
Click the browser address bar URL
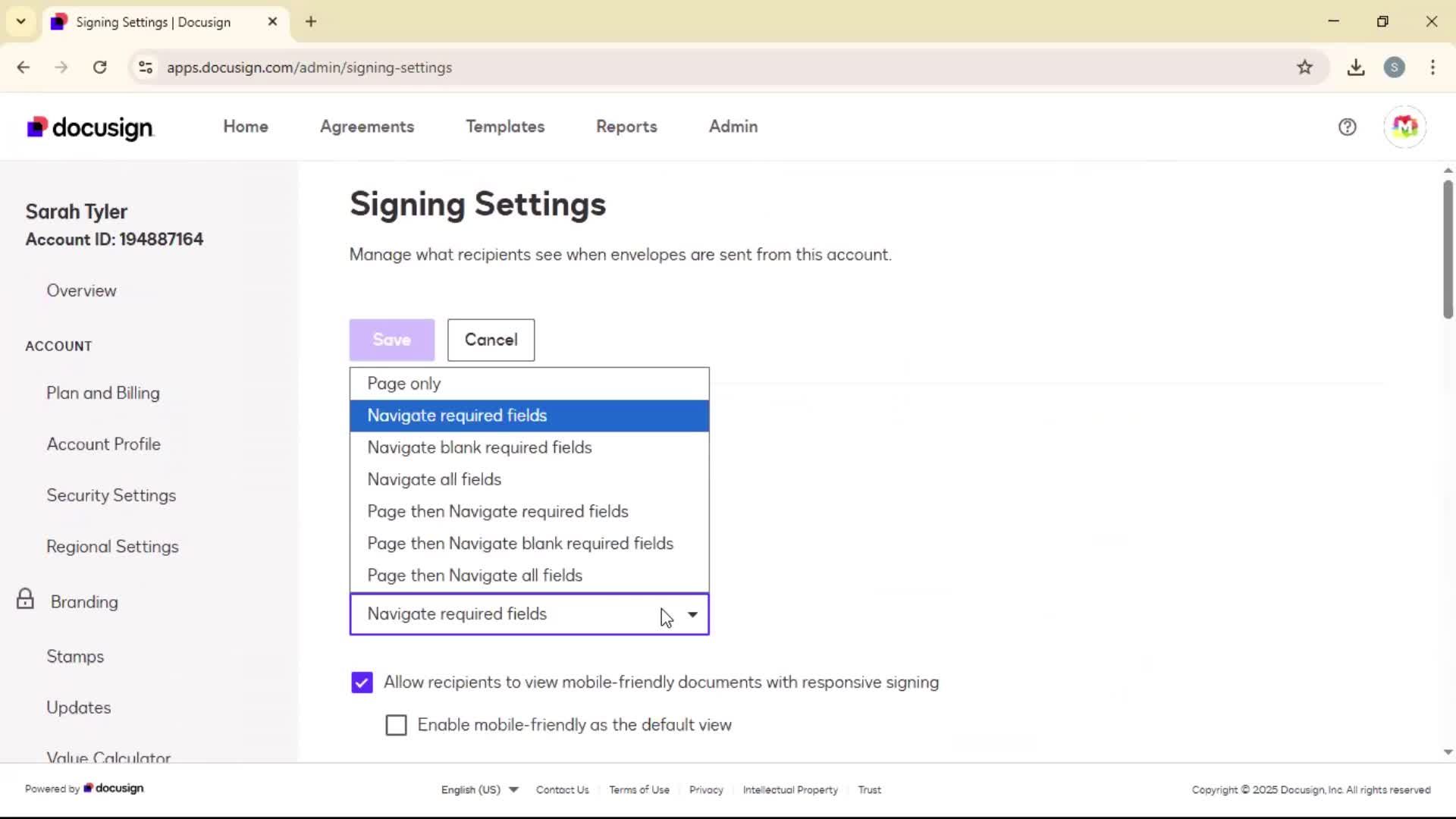[309, 67]
